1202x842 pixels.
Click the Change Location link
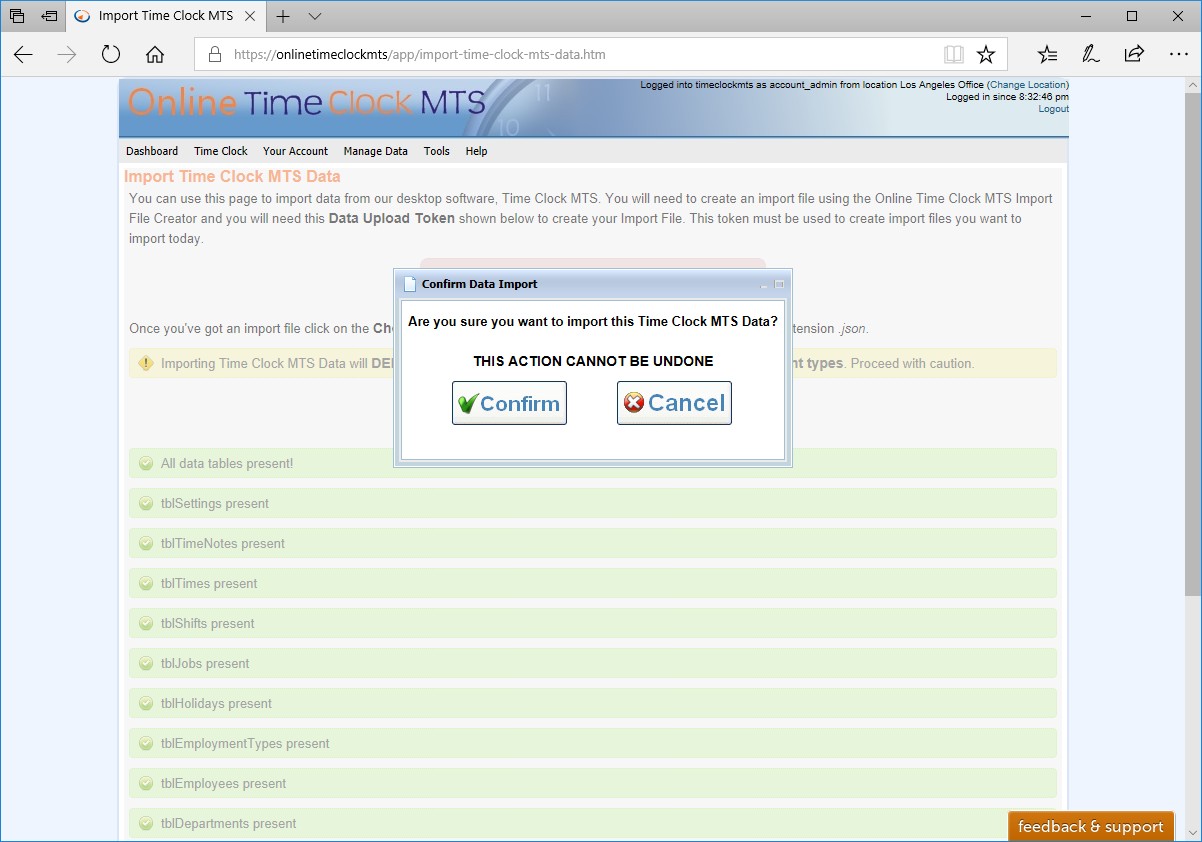[x=1028, y=85]
